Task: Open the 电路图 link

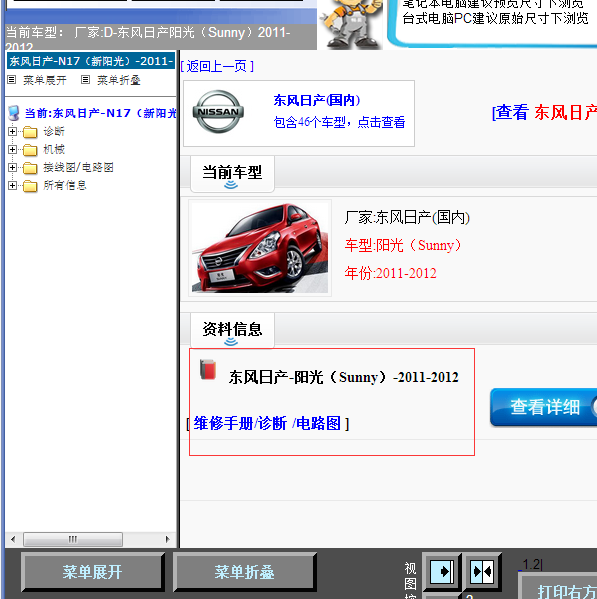Action: 318,424
